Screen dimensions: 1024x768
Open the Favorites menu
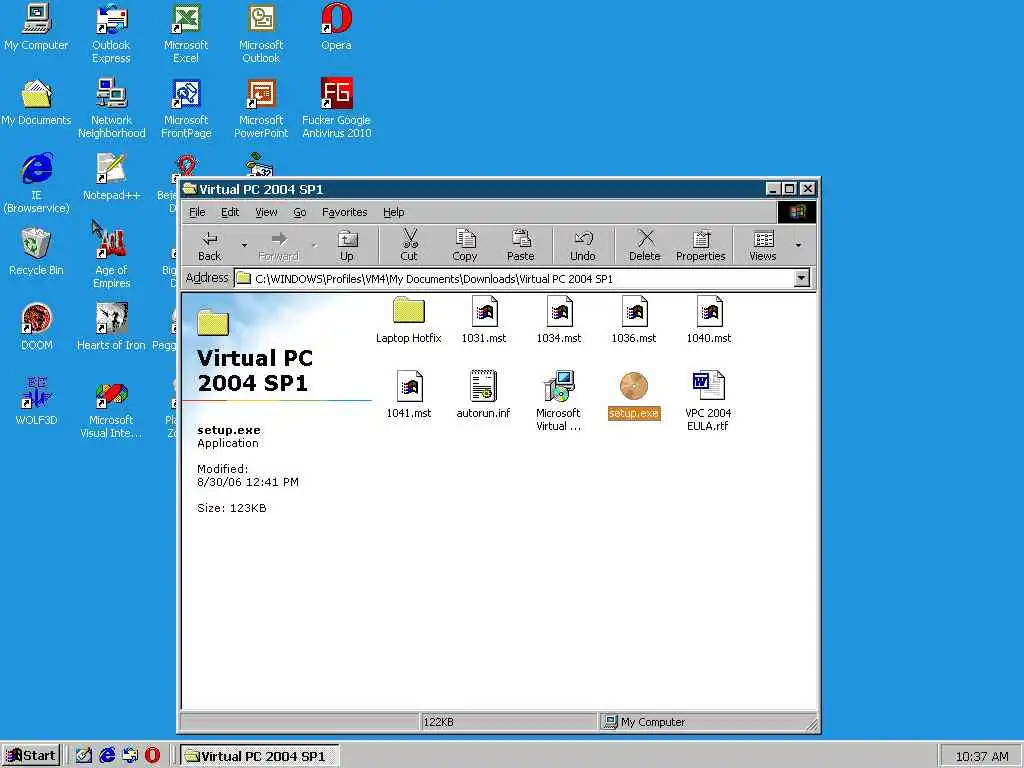point(344,212)
